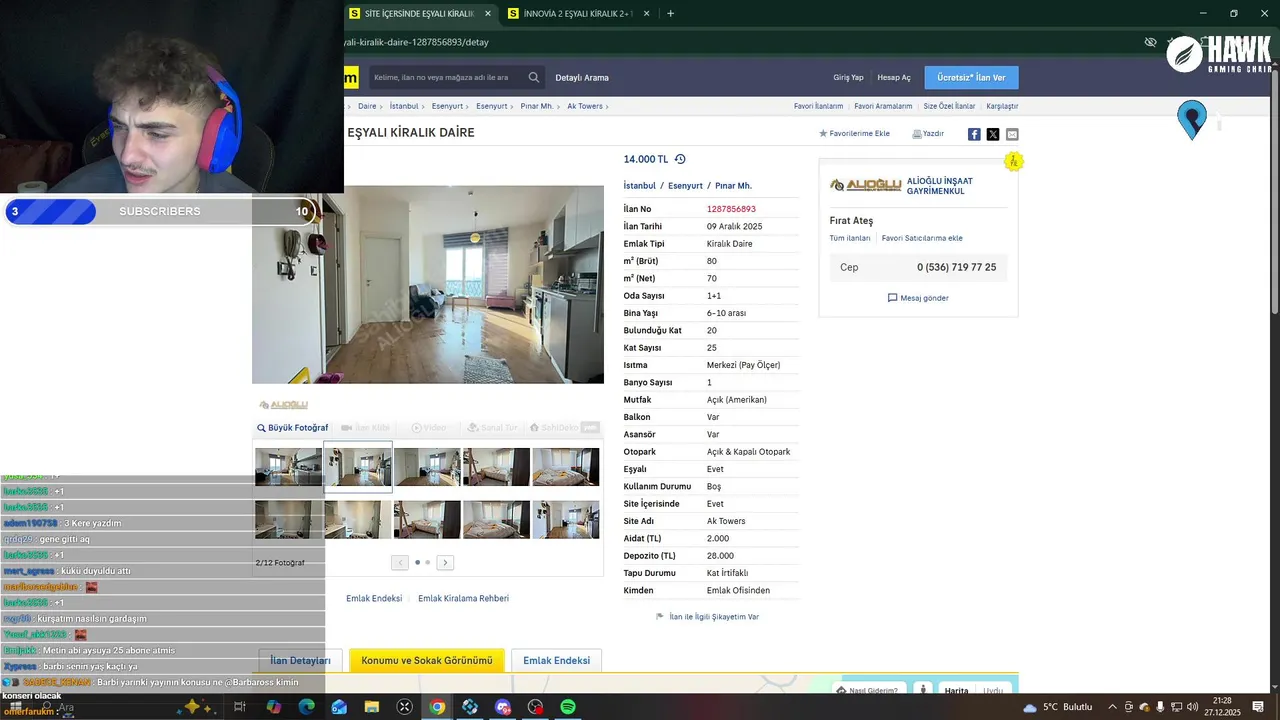Viewport: 1280px width, 720px height.
Task: Close the SİTE İÇERİSİNDE browser tab
Action: click(x=488, y=14)
